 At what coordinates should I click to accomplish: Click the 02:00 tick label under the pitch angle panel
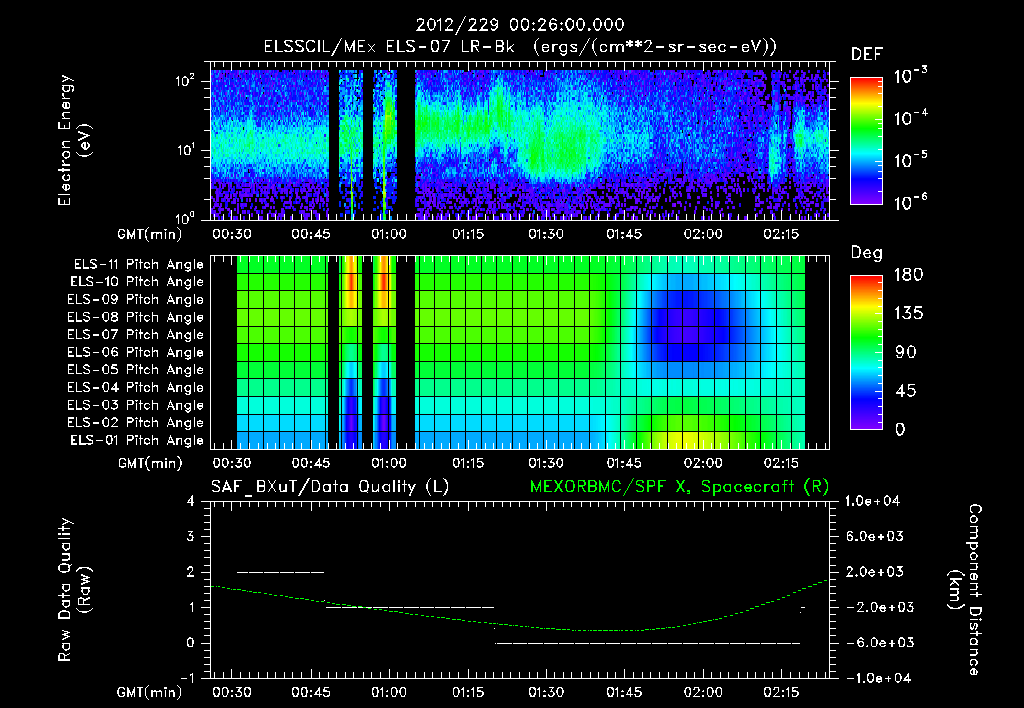[703, 464]
